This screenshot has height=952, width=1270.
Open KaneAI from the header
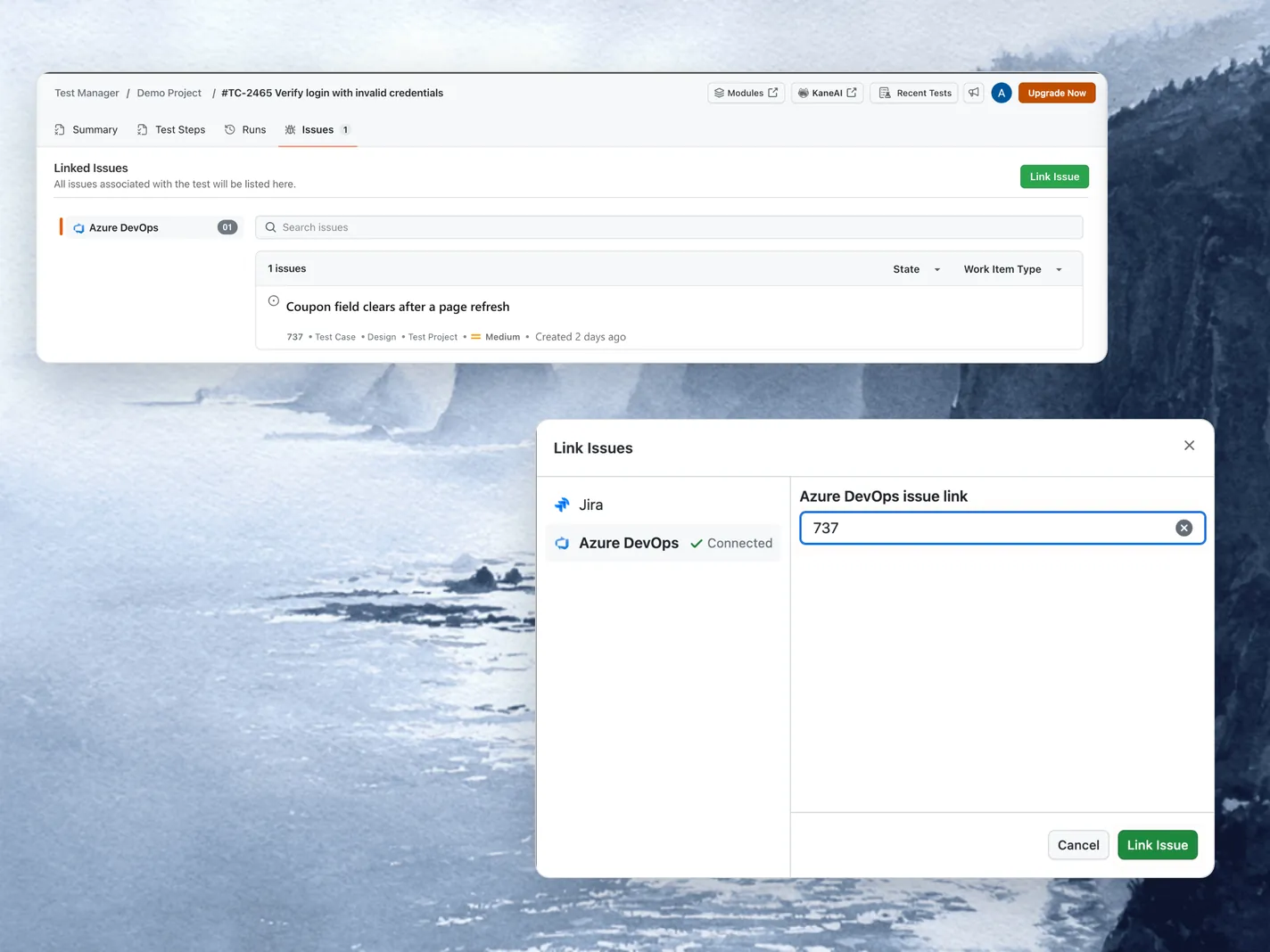827,93
